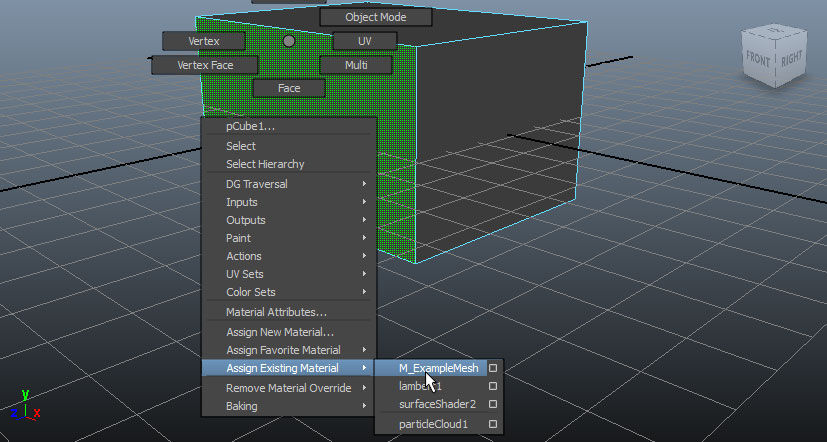Click the marking menu center circle

tap(289, 41)
